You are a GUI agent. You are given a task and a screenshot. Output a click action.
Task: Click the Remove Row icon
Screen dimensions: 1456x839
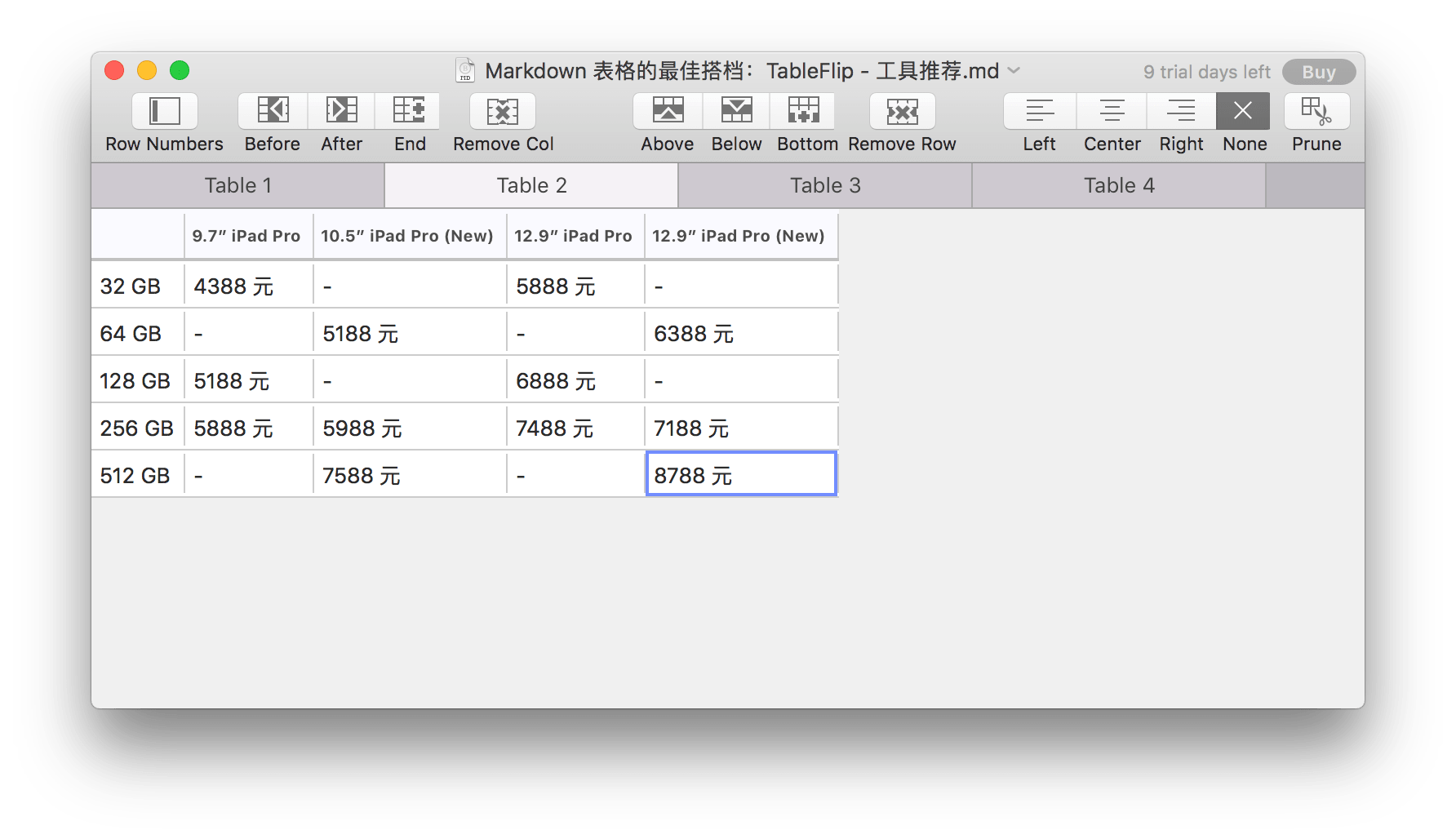pos(902,111)
